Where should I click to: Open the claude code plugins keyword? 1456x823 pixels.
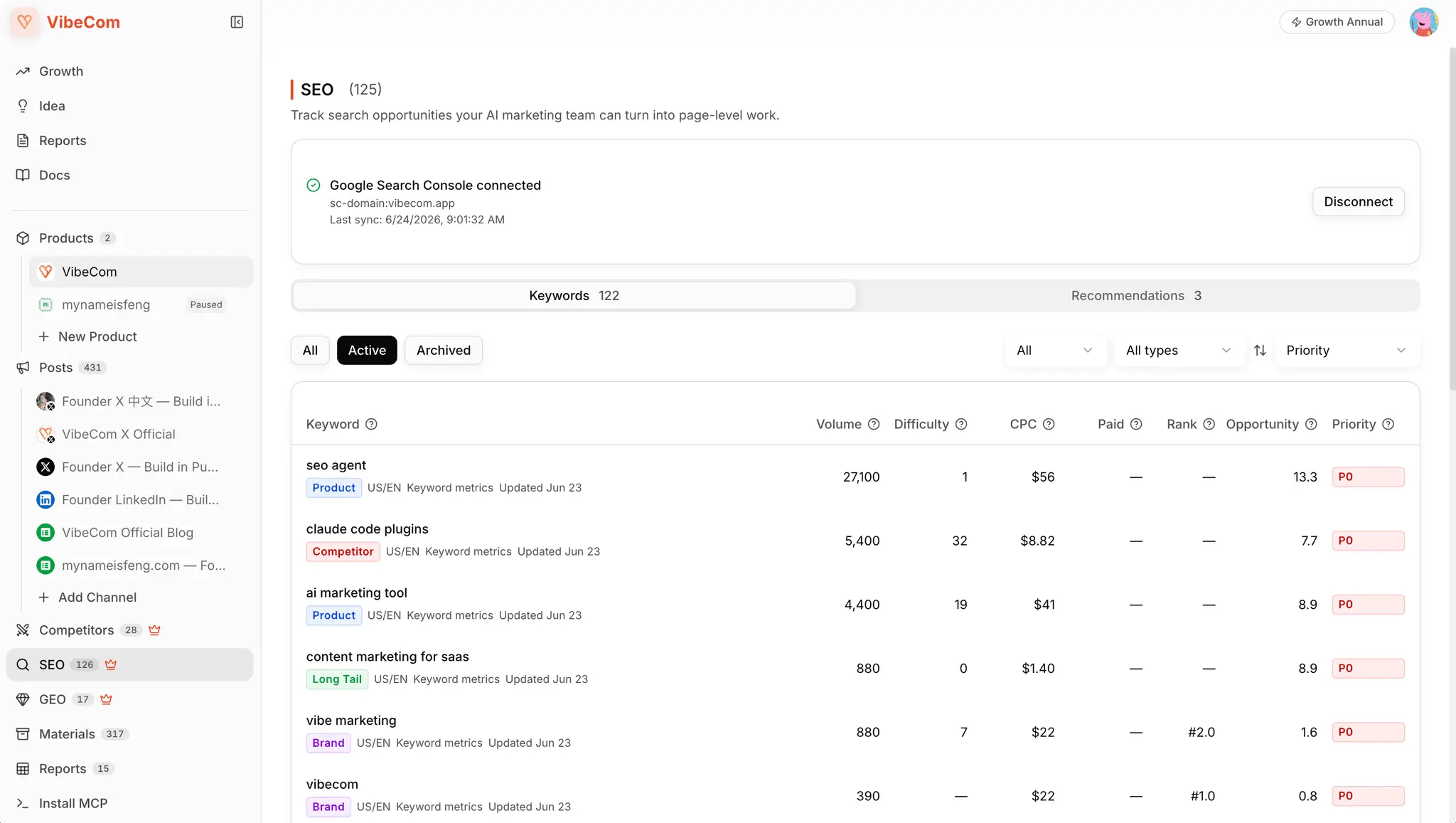click(367, 529)
